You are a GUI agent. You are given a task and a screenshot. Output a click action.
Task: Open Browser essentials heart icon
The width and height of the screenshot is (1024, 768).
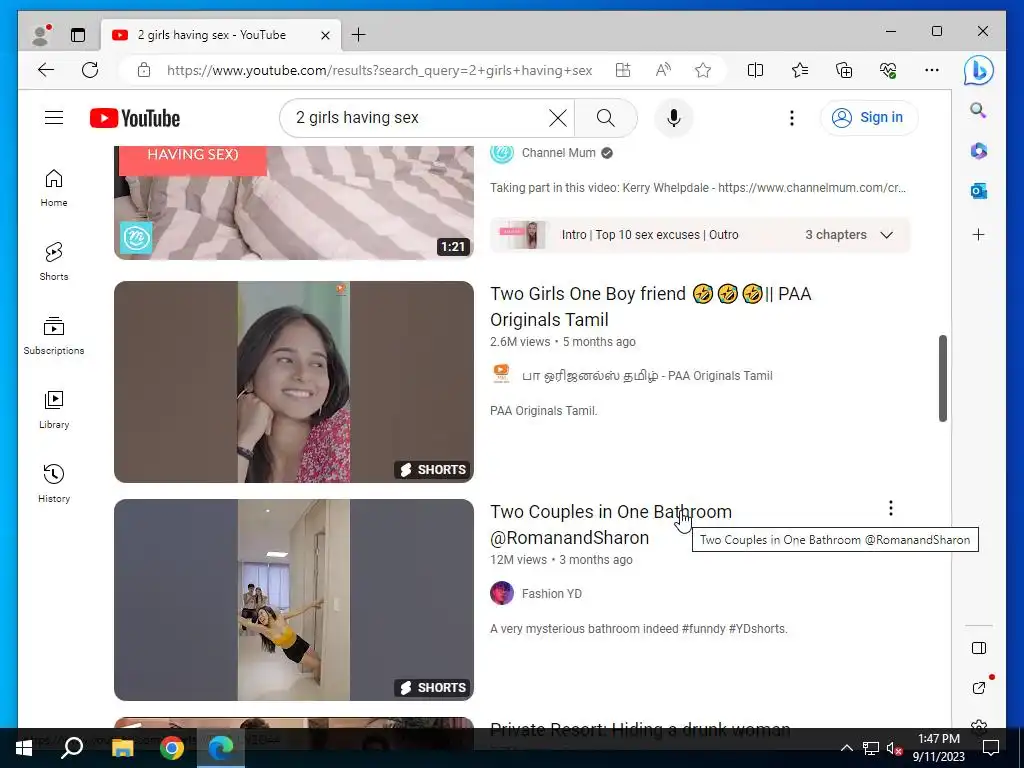pos(888,70)
